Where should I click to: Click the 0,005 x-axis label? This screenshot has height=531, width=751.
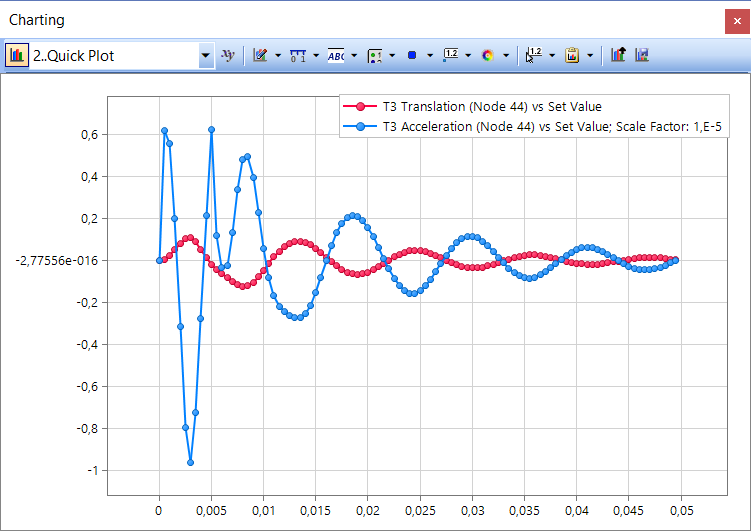click(x=211, y=511)
